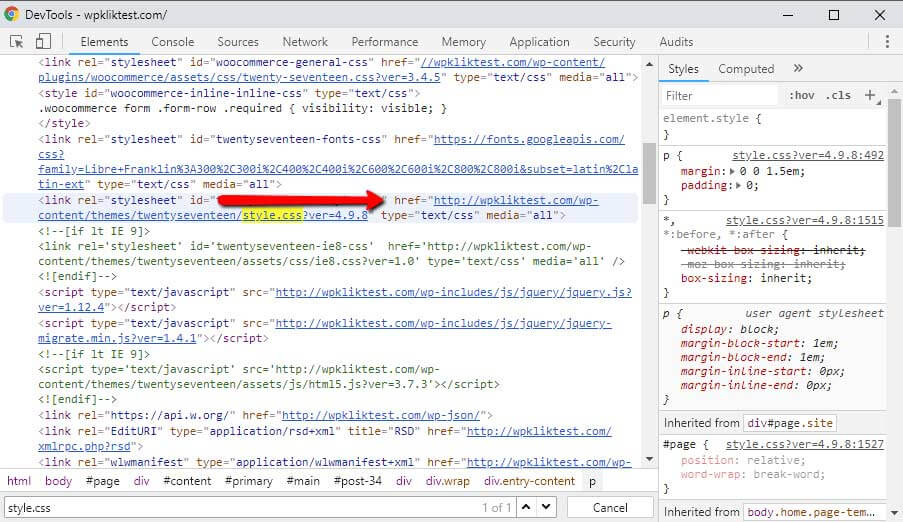The height and width of the screenshot is (522, 903).
Task: Select the highlighted style.css search match
Action: pyautogui.click(x=272, y=215)
